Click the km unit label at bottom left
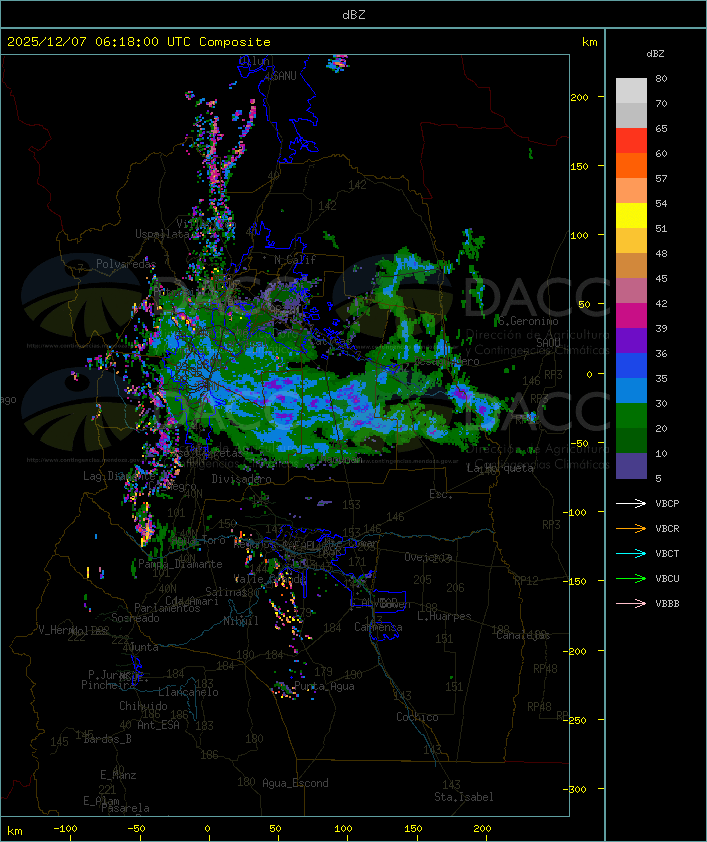 click(15, 831)
